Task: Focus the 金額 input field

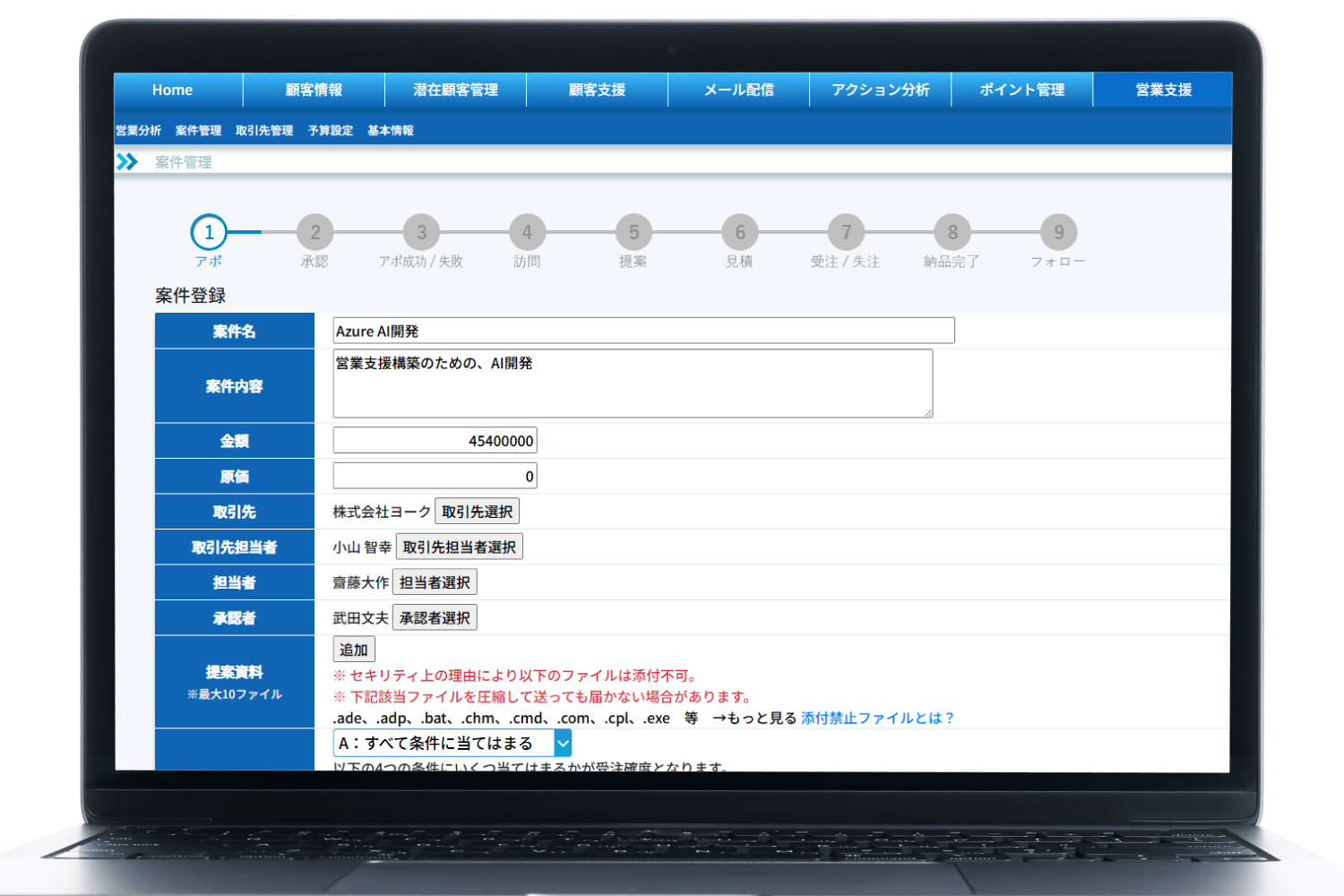Action: [435, 440]
